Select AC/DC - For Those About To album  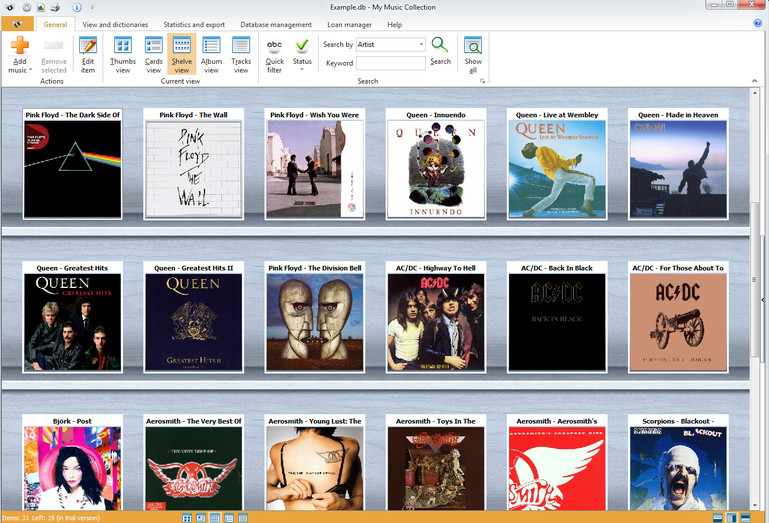point(678,317)
